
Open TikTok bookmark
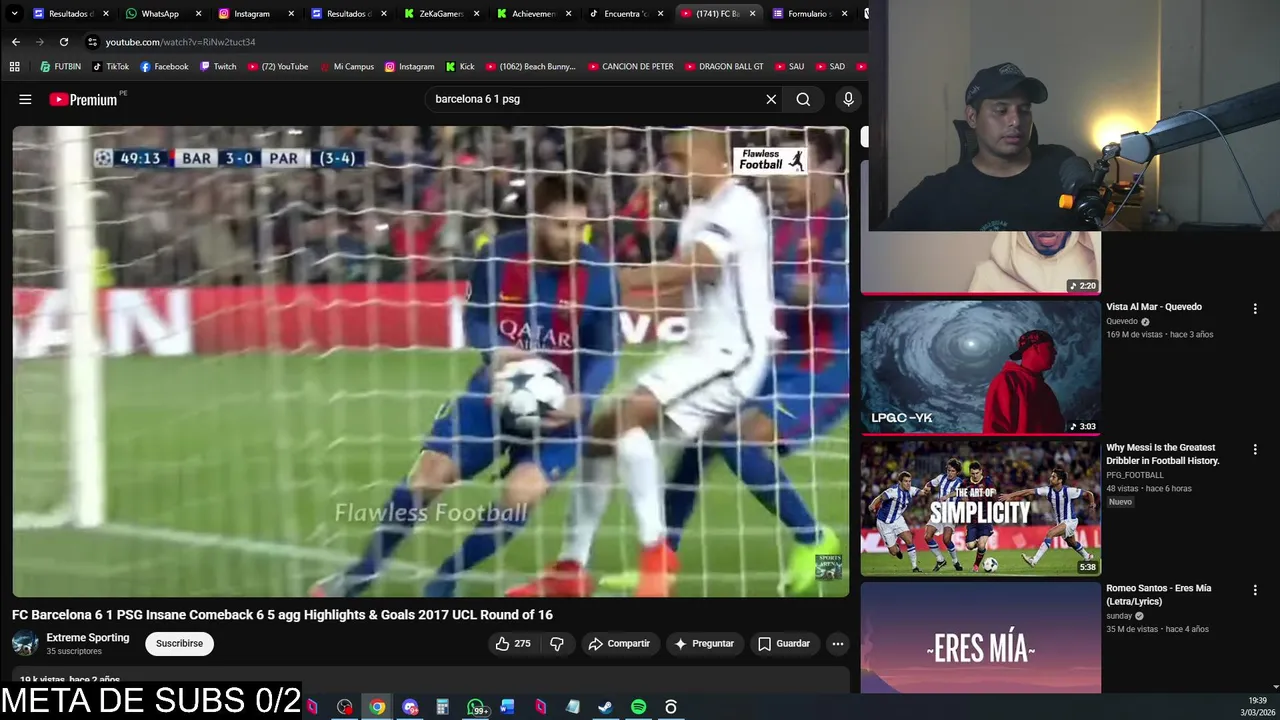tap(111, 67)
